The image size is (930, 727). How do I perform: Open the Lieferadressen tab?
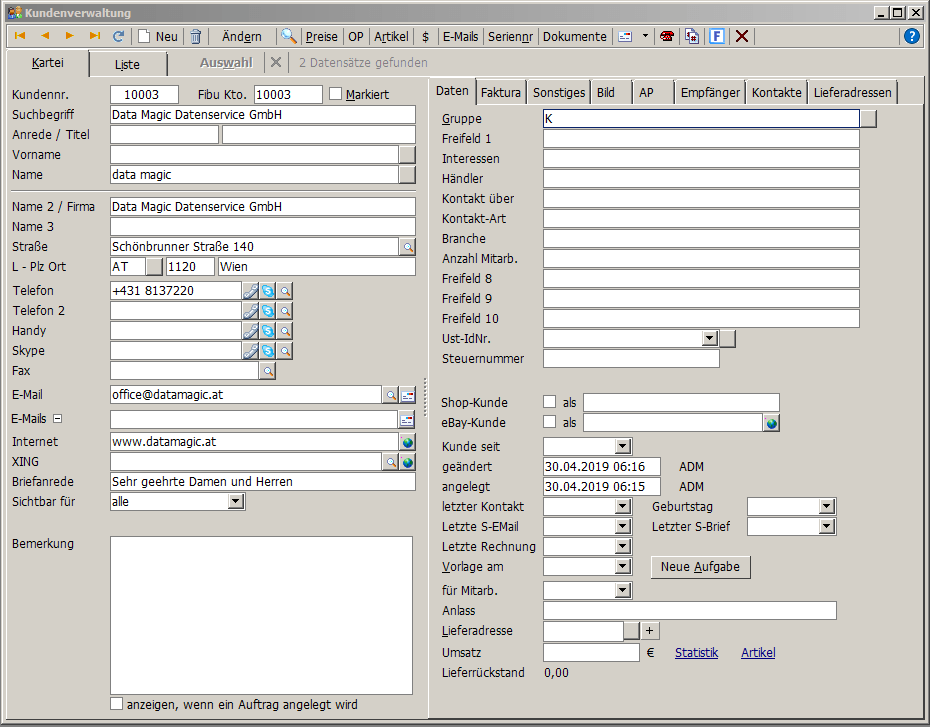point(852,93)
